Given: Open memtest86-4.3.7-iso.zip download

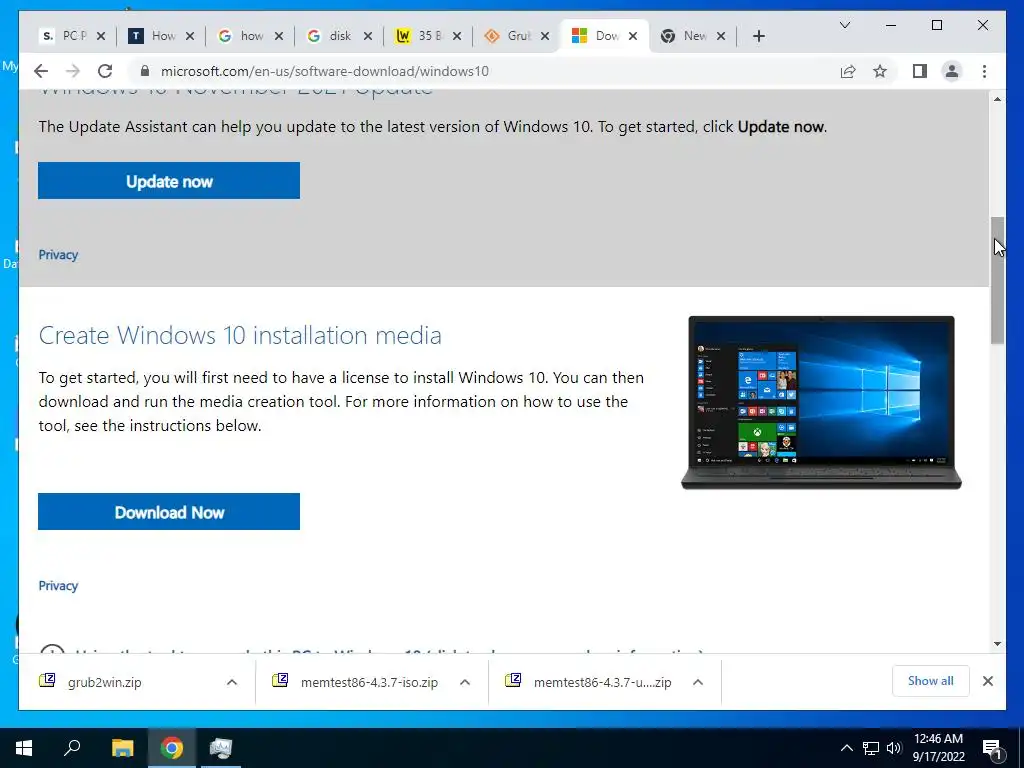Looking at the screenshot, I should click(369, 682).
